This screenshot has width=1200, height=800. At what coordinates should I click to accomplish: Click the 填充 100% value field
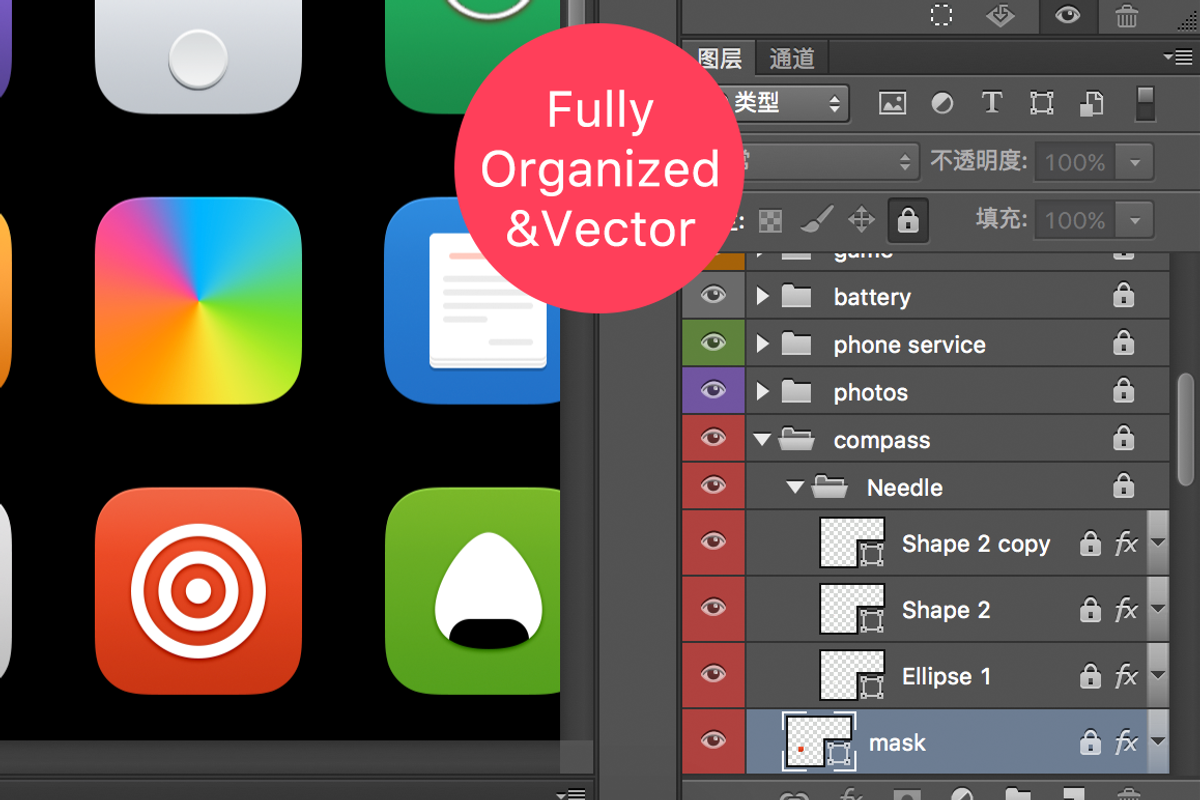(1076, 220)
